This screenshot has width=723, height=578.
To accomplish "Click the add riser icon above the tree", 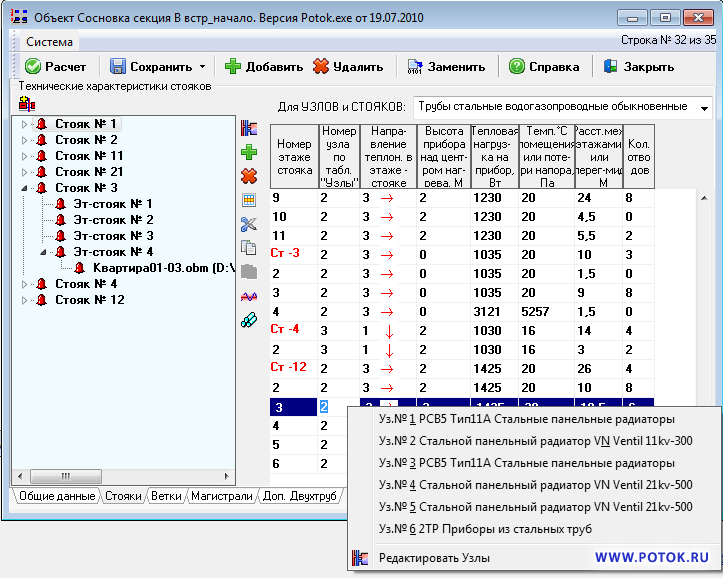I will [26, 103].
